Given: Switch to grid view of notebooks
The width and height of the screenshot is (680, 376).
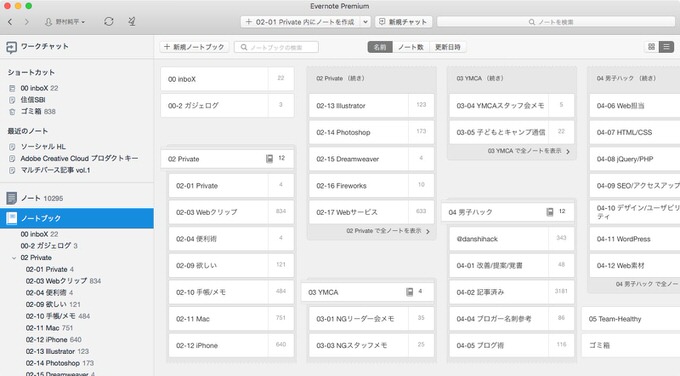Looking at the screenshot, I should (651, 47).
